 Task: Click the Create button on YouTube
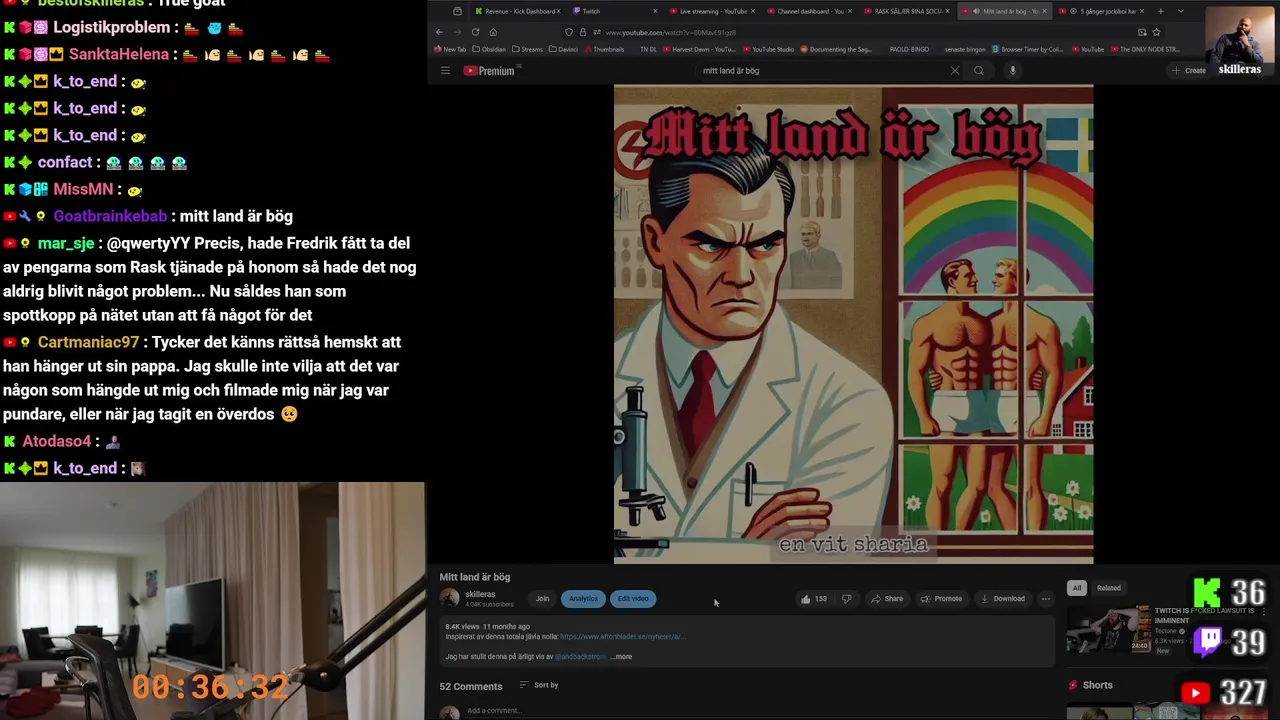click(x=1190, y=71)
